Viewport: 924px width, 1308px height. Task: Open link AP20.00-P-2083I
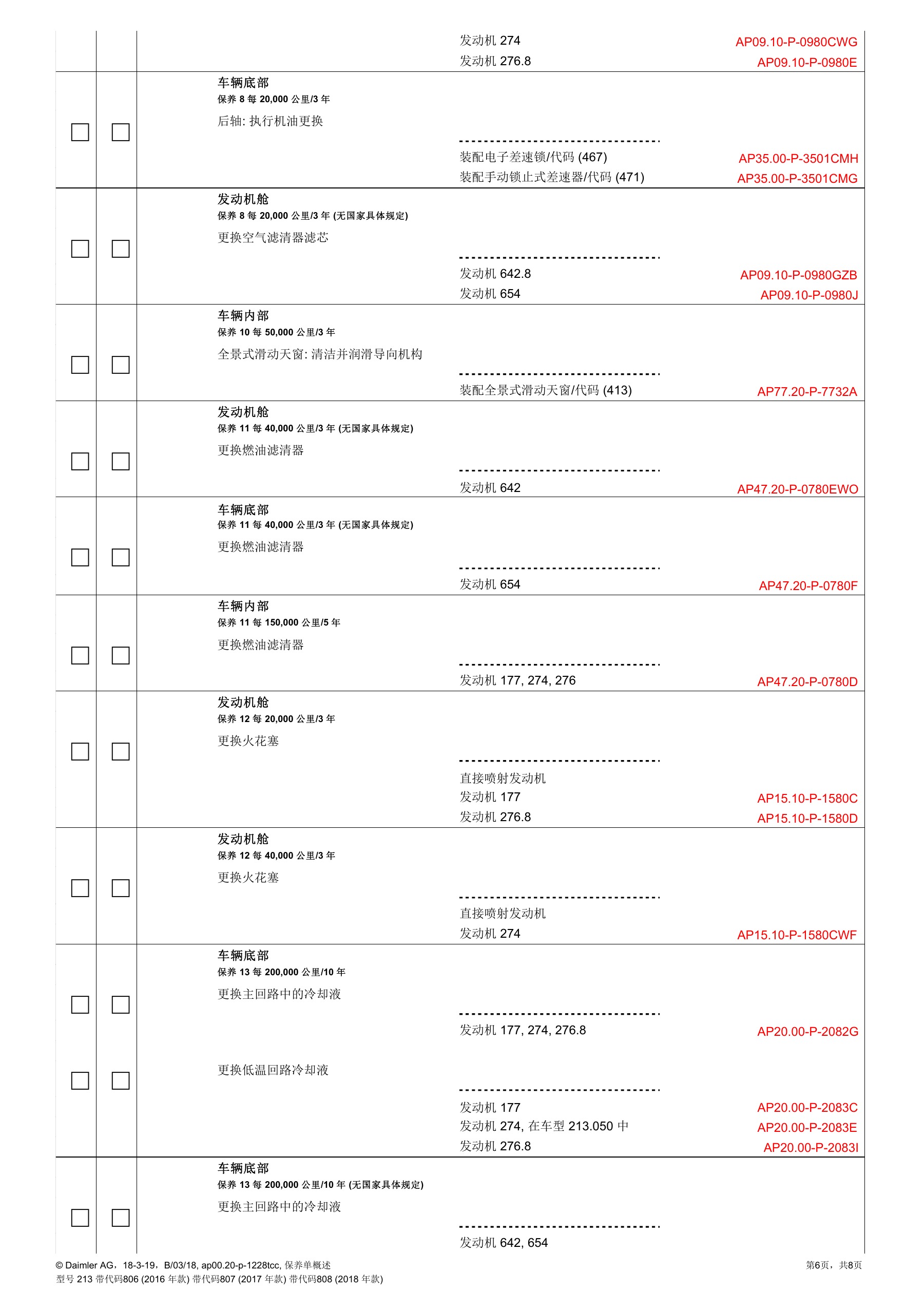point(810,1148)
